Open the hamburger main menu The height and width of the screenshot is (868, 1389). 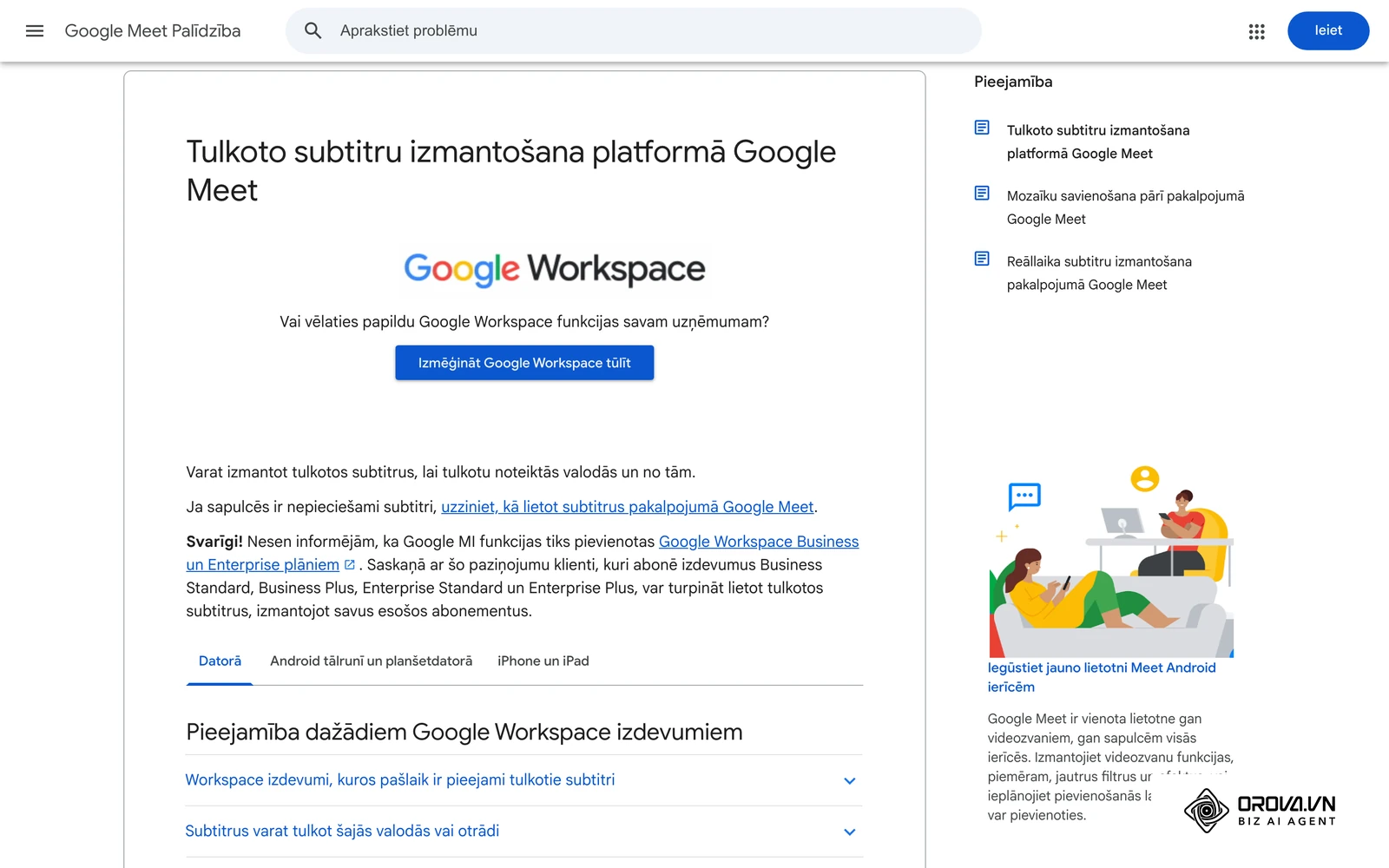click(x=35, y=30)
